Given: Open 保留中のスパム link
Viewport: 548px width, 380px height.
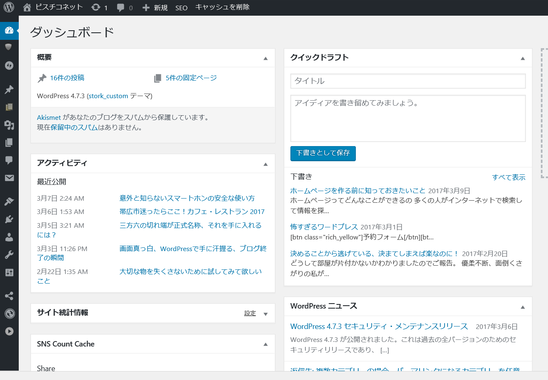Looking at the screenshot, I should tap(74, 127).
